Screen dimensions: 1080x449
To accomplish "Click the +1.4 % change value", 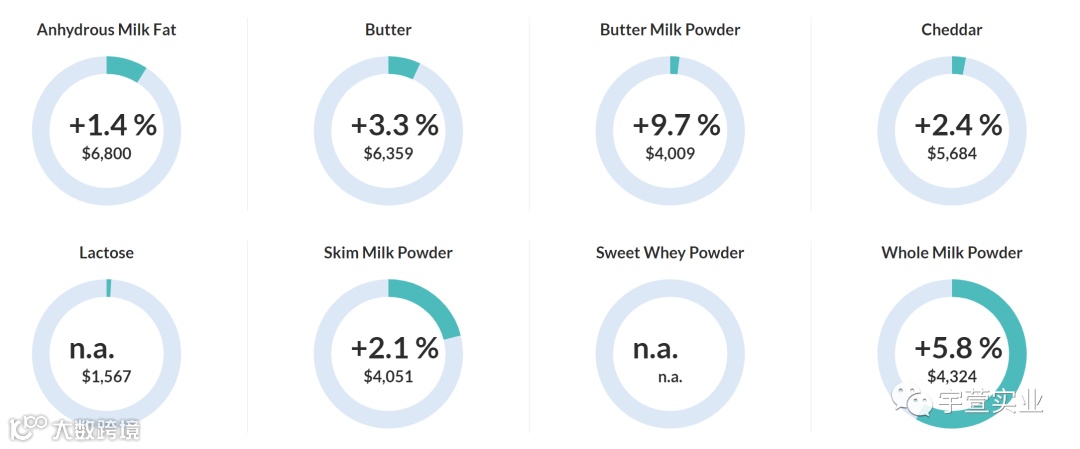I will 113,125.
